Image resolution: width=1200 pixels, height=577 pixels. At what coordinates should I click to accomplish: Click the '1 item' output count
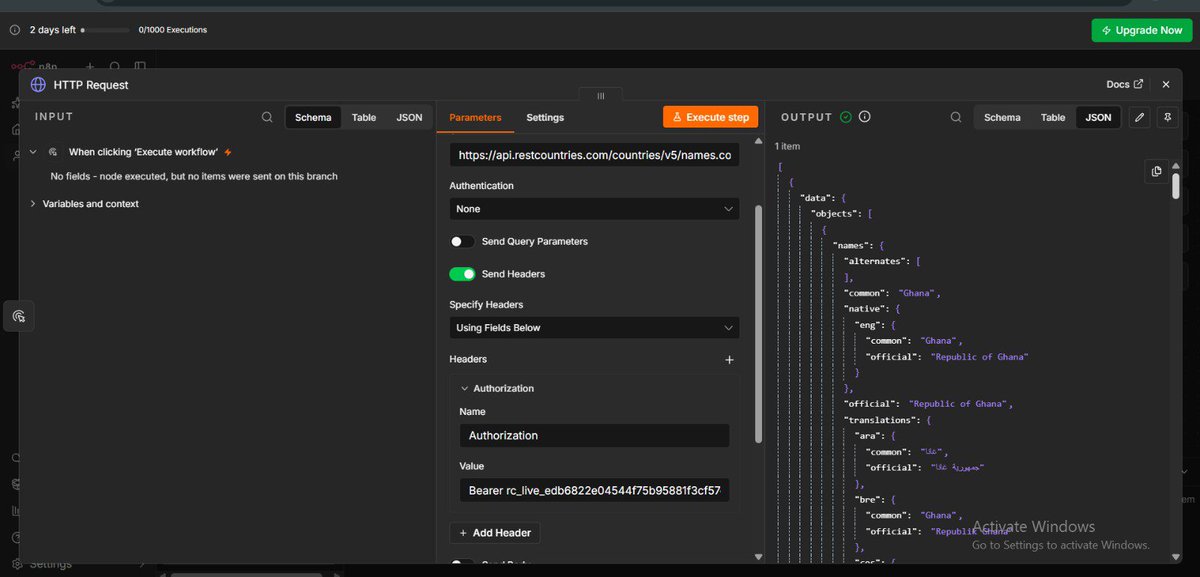pyautogui.click(x=788, y=146)
